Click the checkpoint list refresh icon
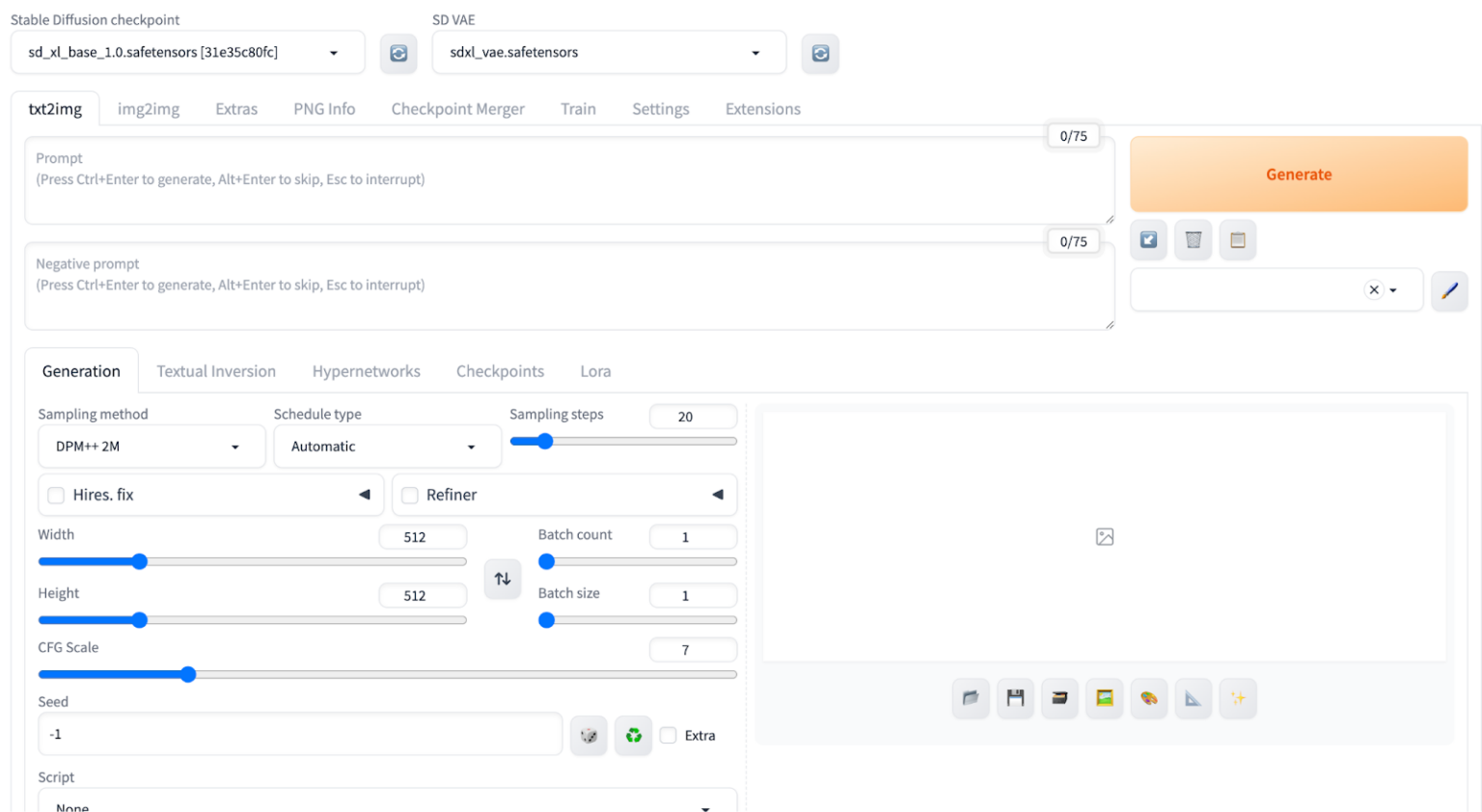Viewport: 1482px width, 812px height. [x=398, y=53]
